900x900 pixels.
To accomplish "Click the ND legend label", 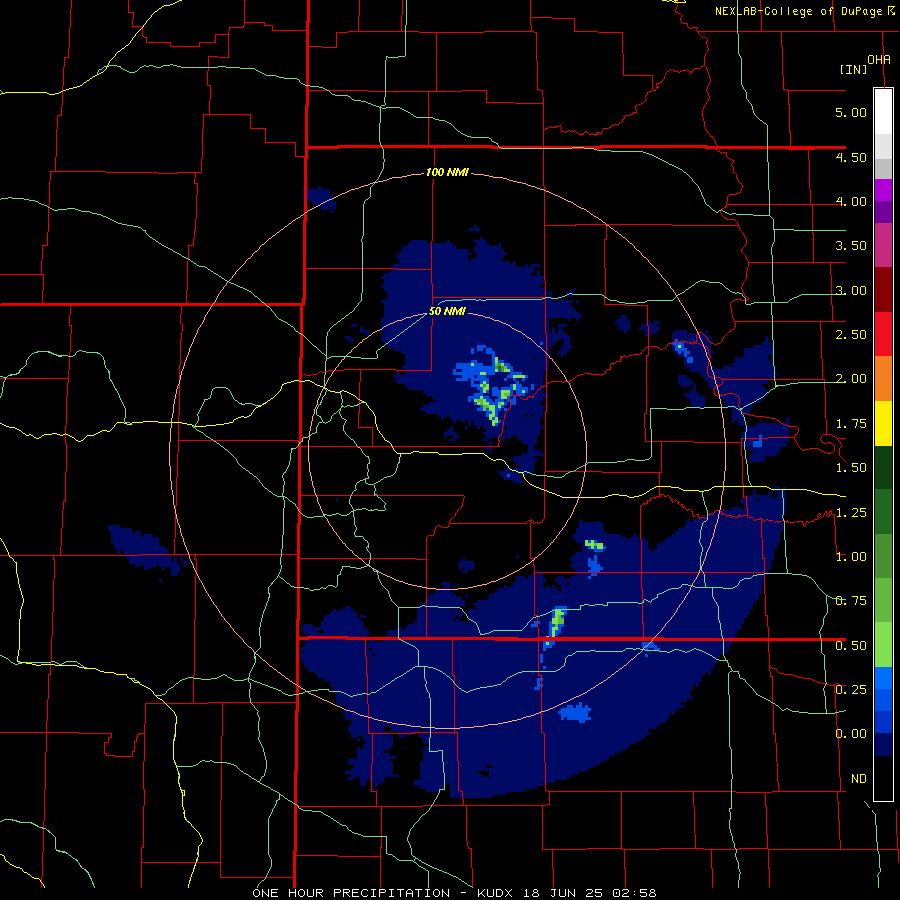I will pos(859,779).
